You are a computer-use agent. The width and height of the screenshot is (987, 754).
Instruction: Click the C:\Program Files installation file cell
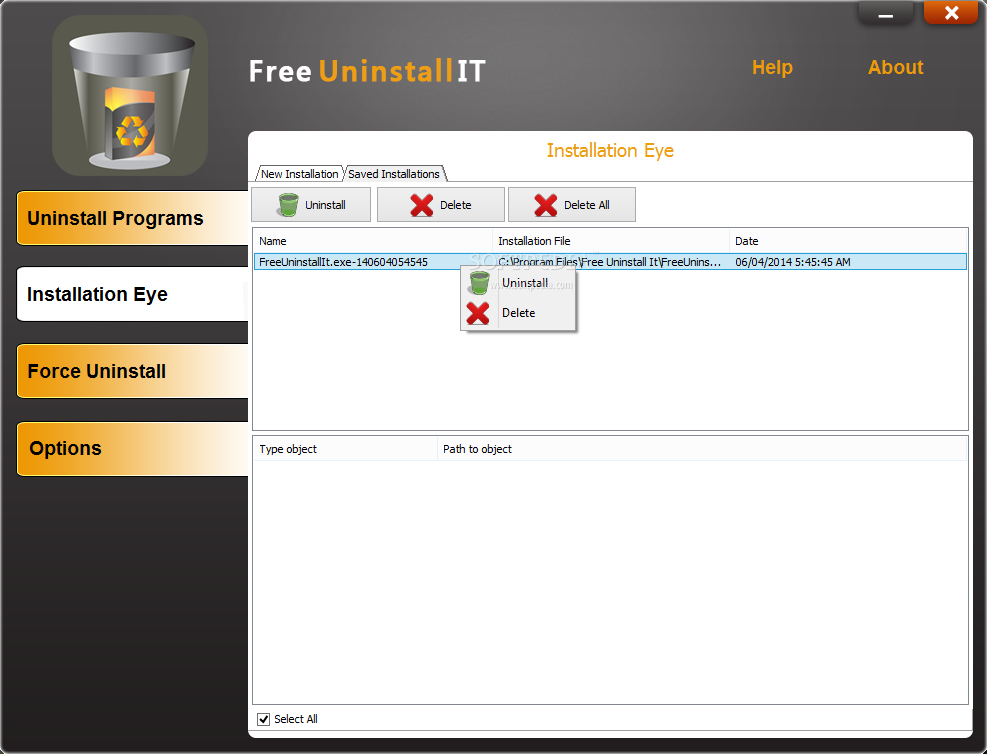[609, 262]
